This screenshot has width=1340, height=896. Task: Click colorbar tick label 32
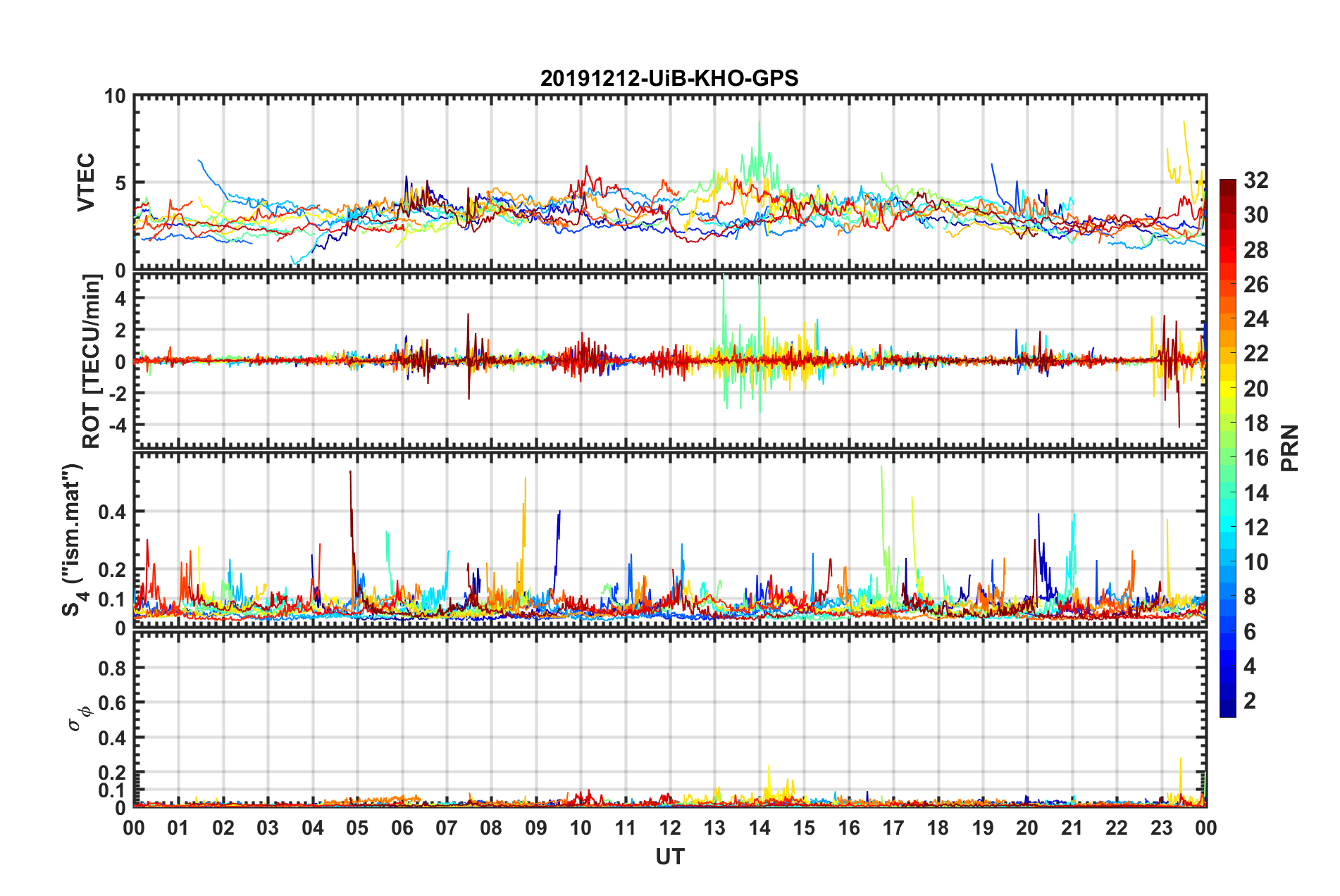1255,180
